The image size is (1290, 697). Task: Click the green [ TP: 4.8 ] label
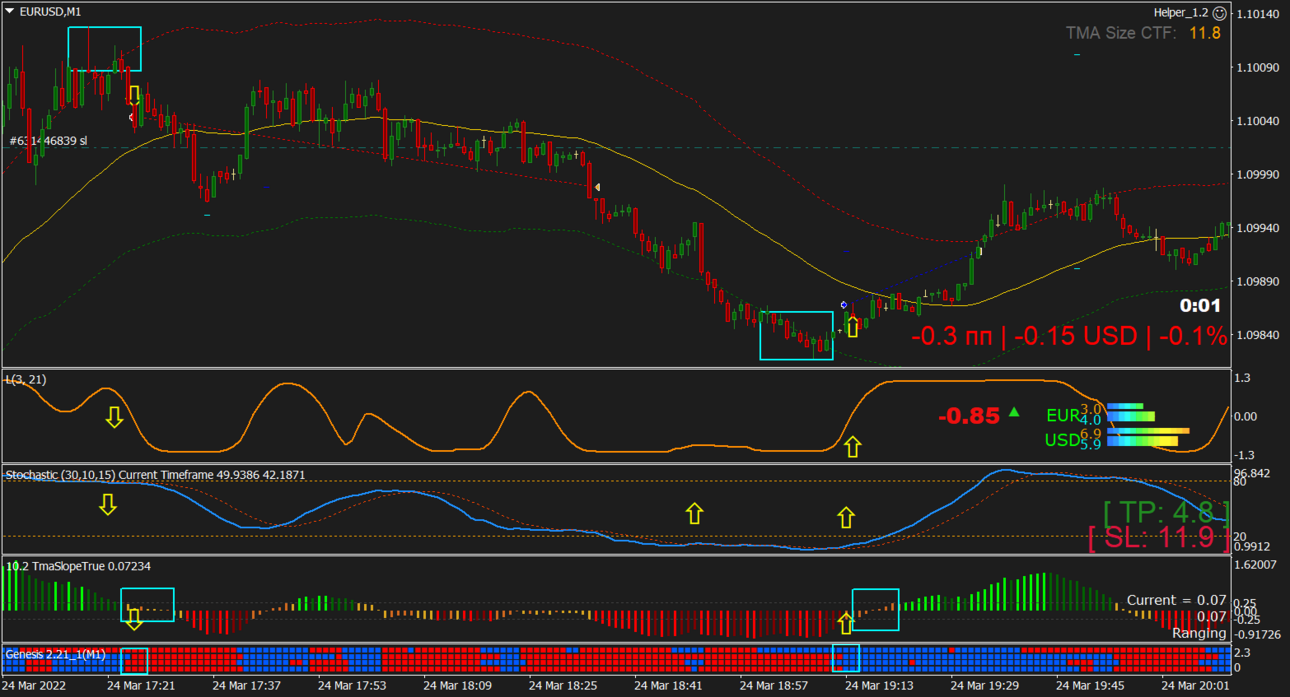[x=1166, y=512]
